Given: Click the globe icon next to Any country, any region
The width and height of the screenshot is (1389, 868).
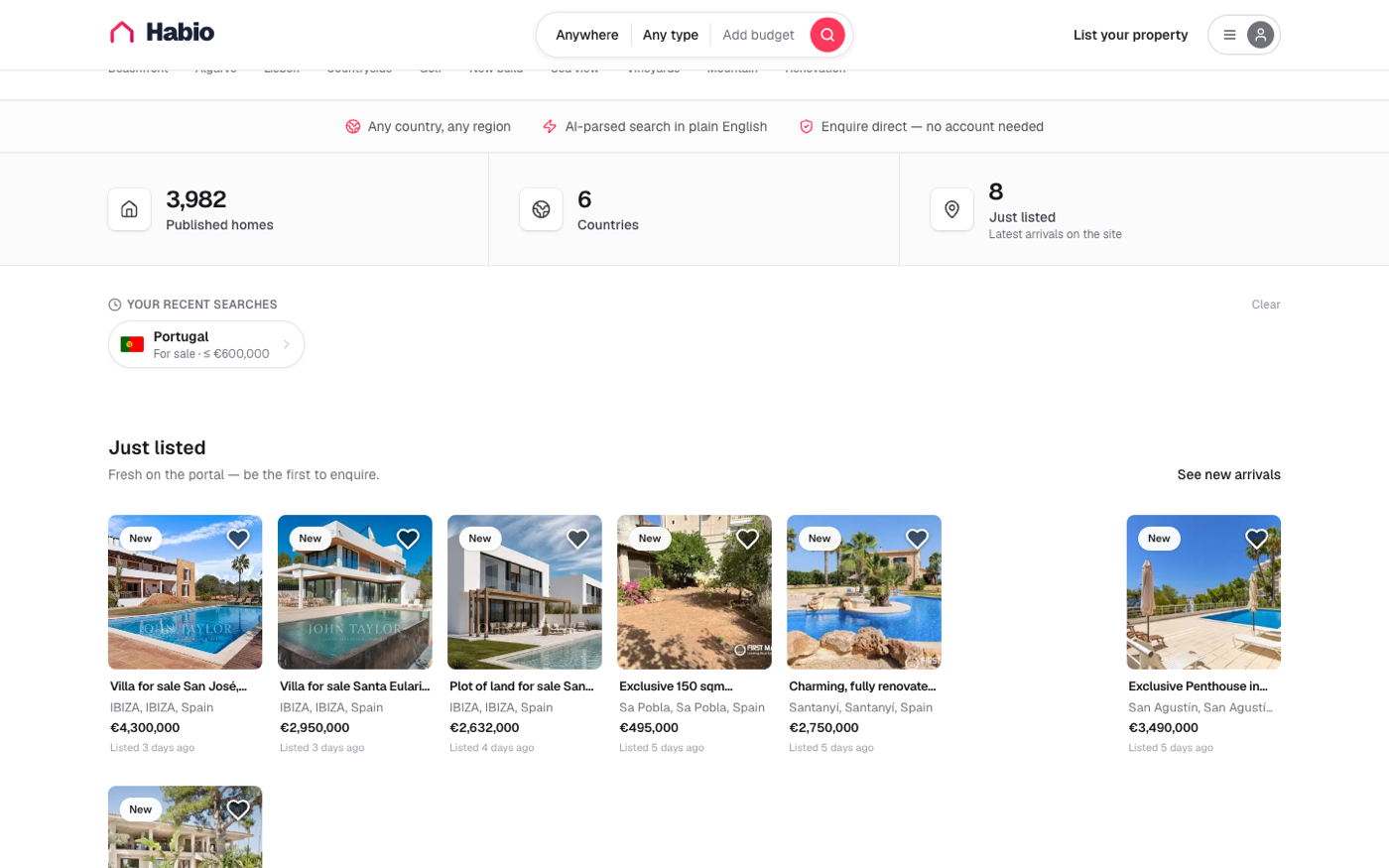Looking at the screenshot, I should pos(353,126).
